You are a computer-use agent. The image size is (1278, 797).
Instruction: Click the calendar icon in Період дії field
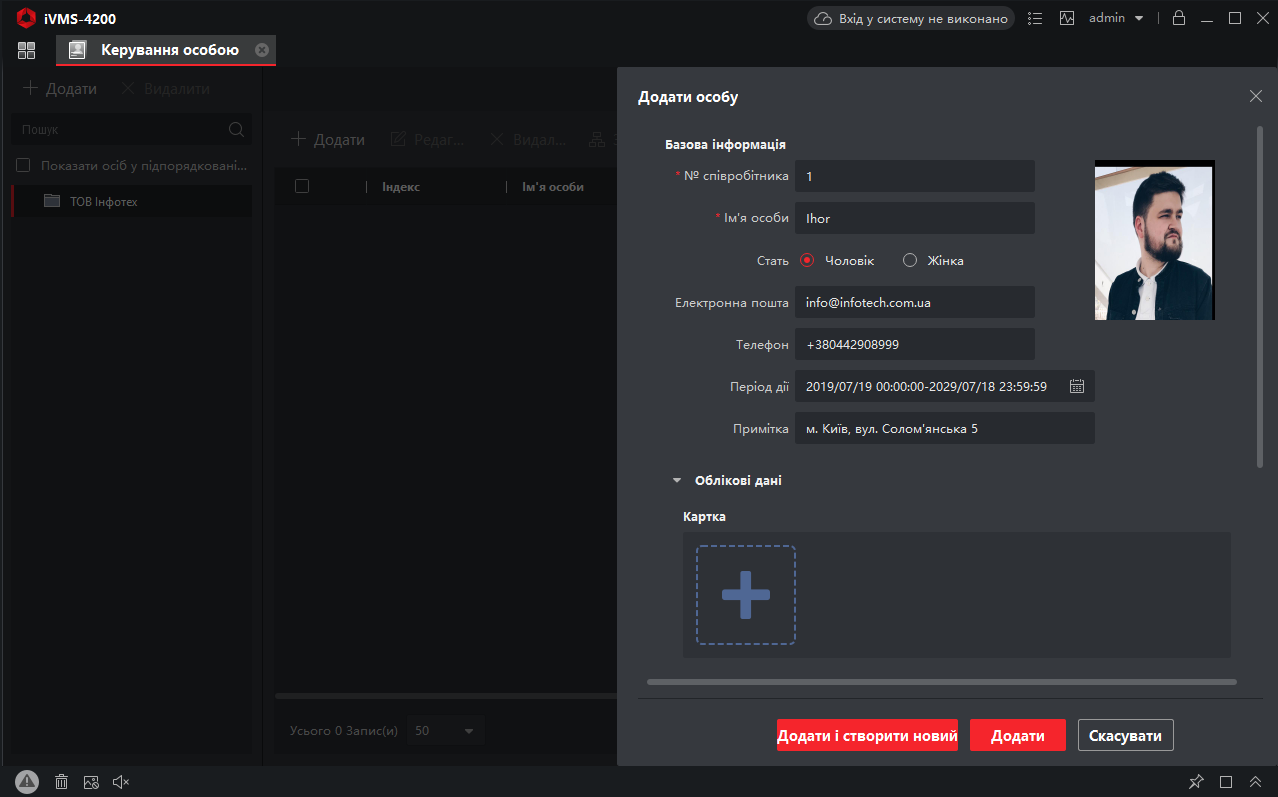point(1076,386)
